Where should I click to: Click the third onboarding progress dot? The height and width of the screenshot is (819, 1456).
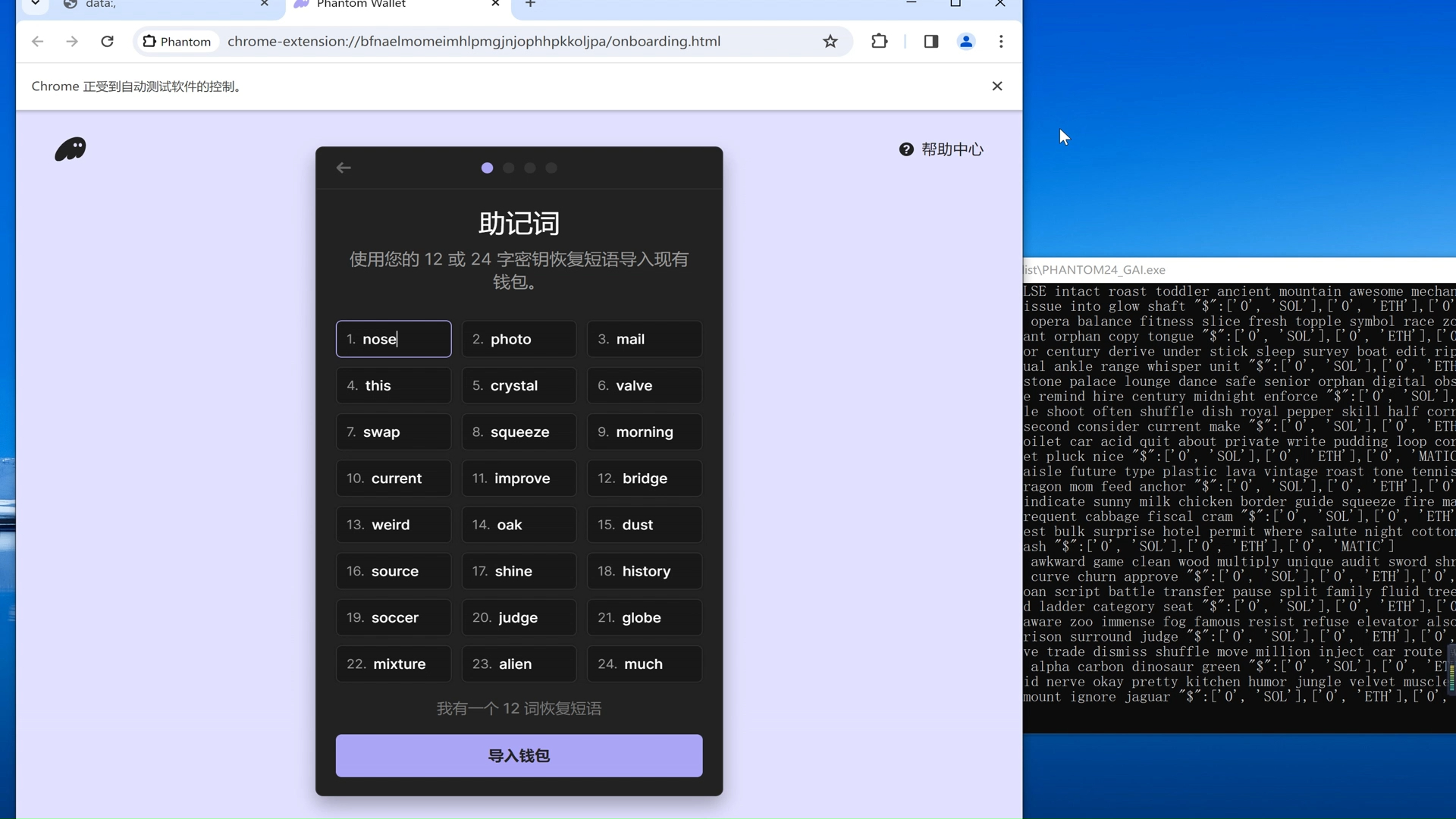pos(530,168)
